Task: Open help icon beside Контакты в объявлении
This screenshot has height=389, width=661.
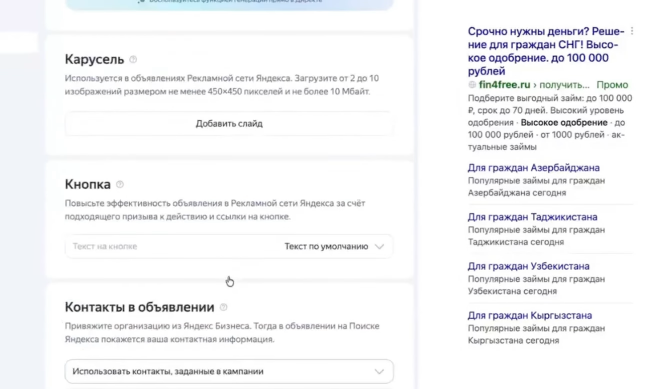Action: [223, 307]
